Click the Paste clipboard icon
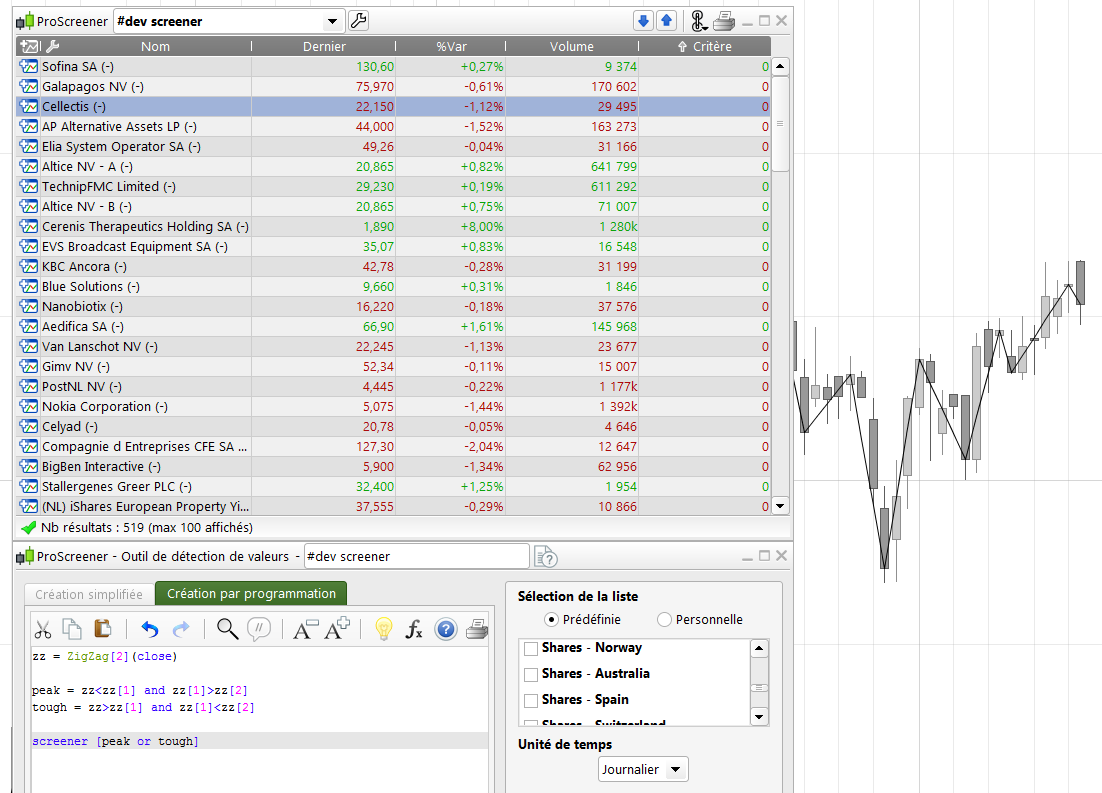The width and height of the screenshot is (1102, 793). [x=103, y=628]
